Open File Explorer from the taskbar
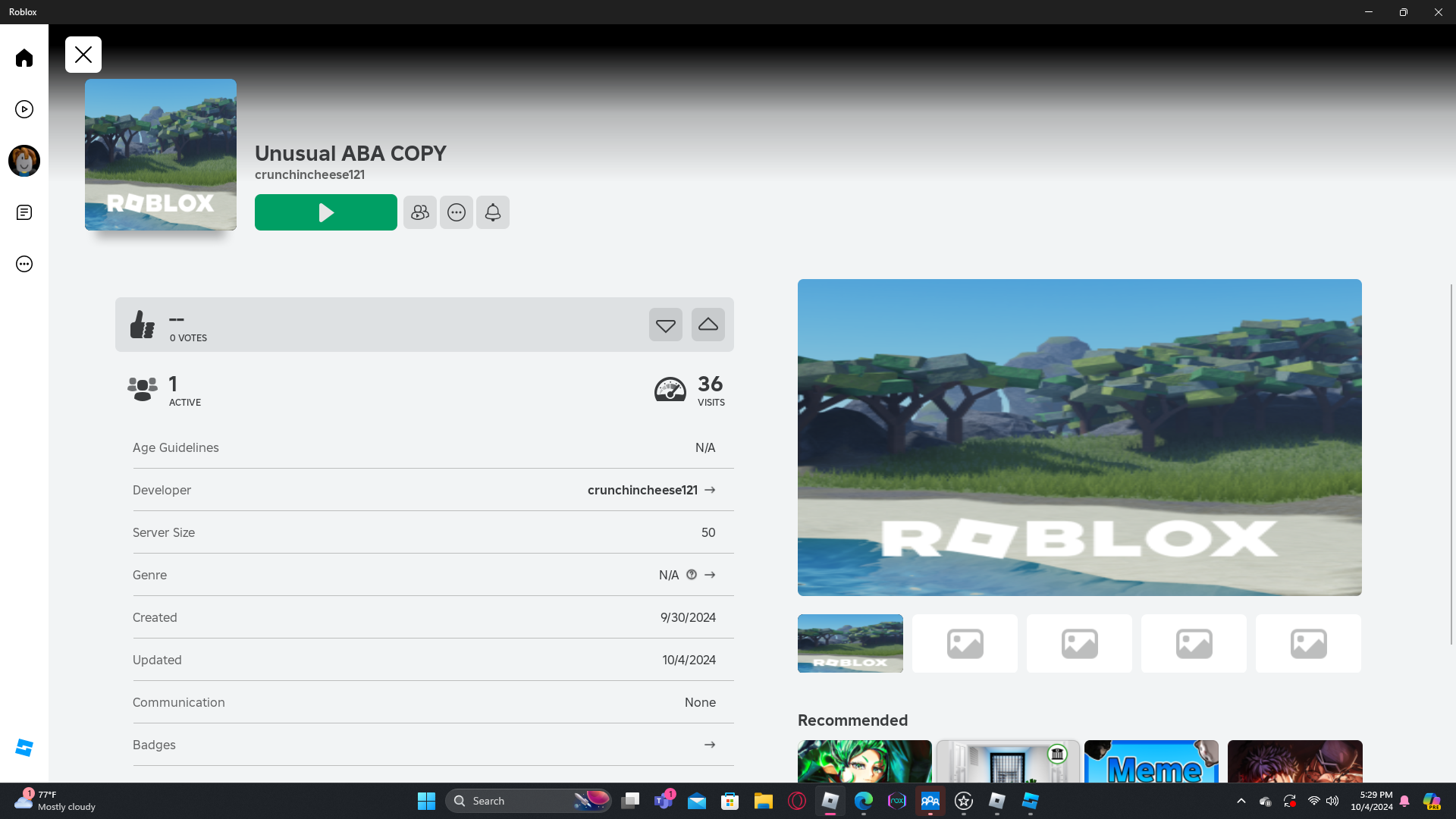Viewport: 1456px width, 819px height. tap(764, 801)
